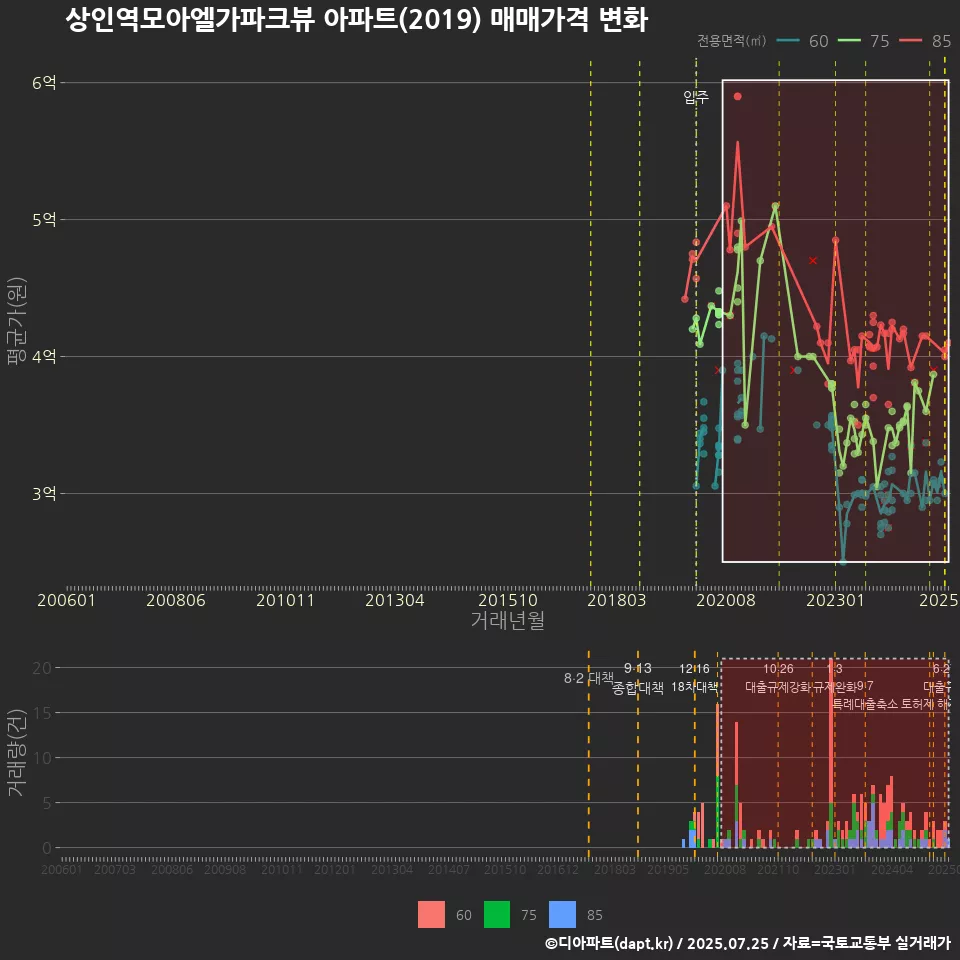Click the 200703 label on the volume chart
The width and height of the screenshot is (960, 960).
point(114,869)
